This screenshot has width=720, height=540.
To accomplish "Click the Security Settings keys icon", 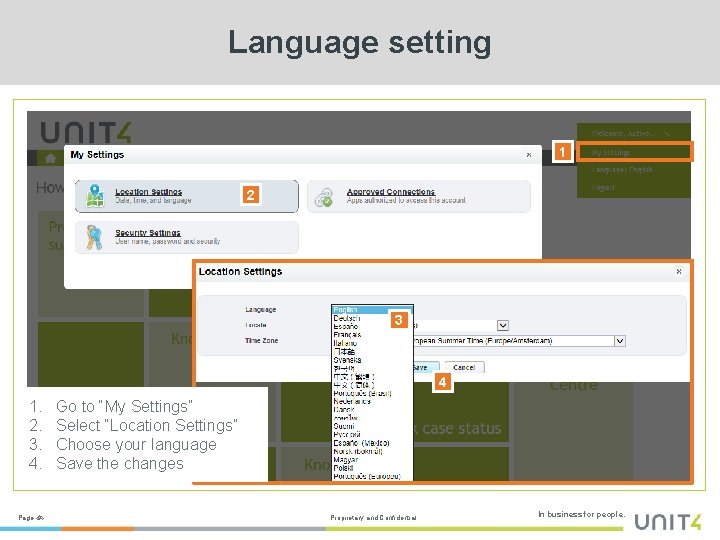I will pyautogui.click(x=94, y=237).
